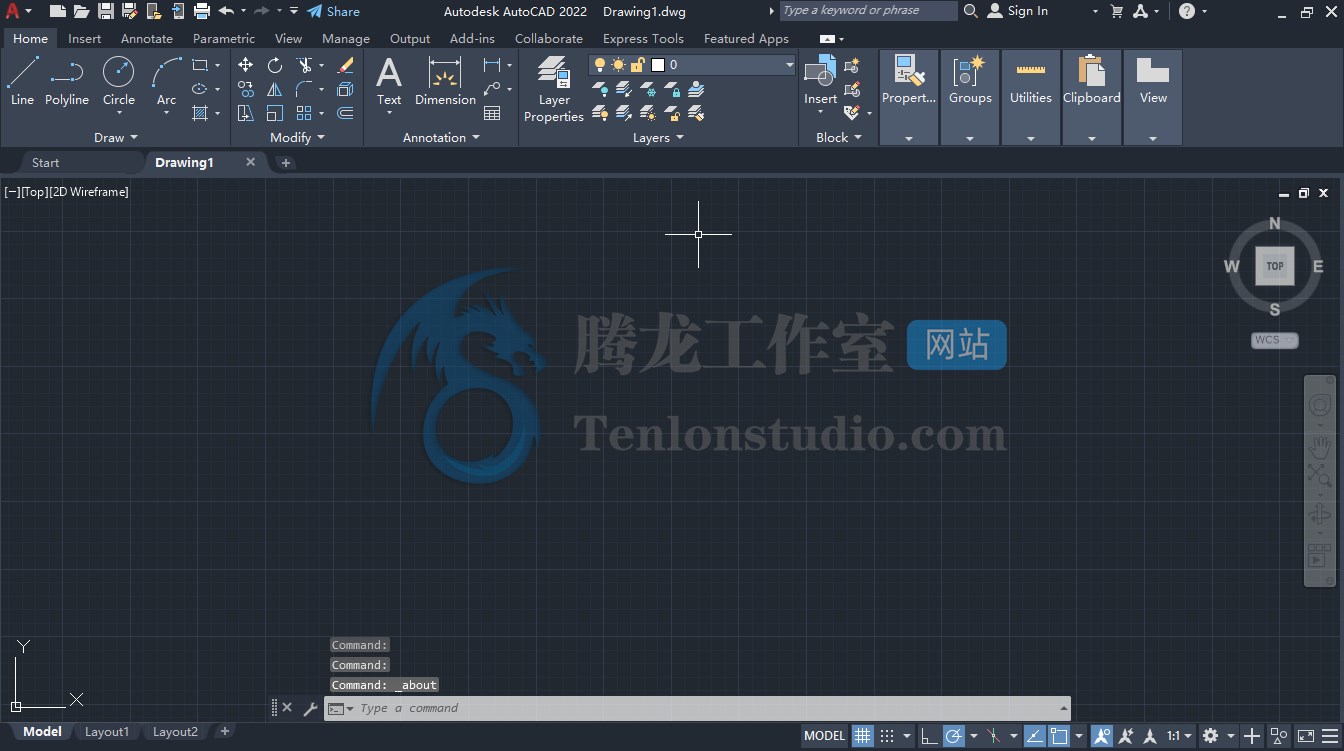Select the Dimension tool
The height and width of the screenshot is (751, 1344).
coord(445,81)
